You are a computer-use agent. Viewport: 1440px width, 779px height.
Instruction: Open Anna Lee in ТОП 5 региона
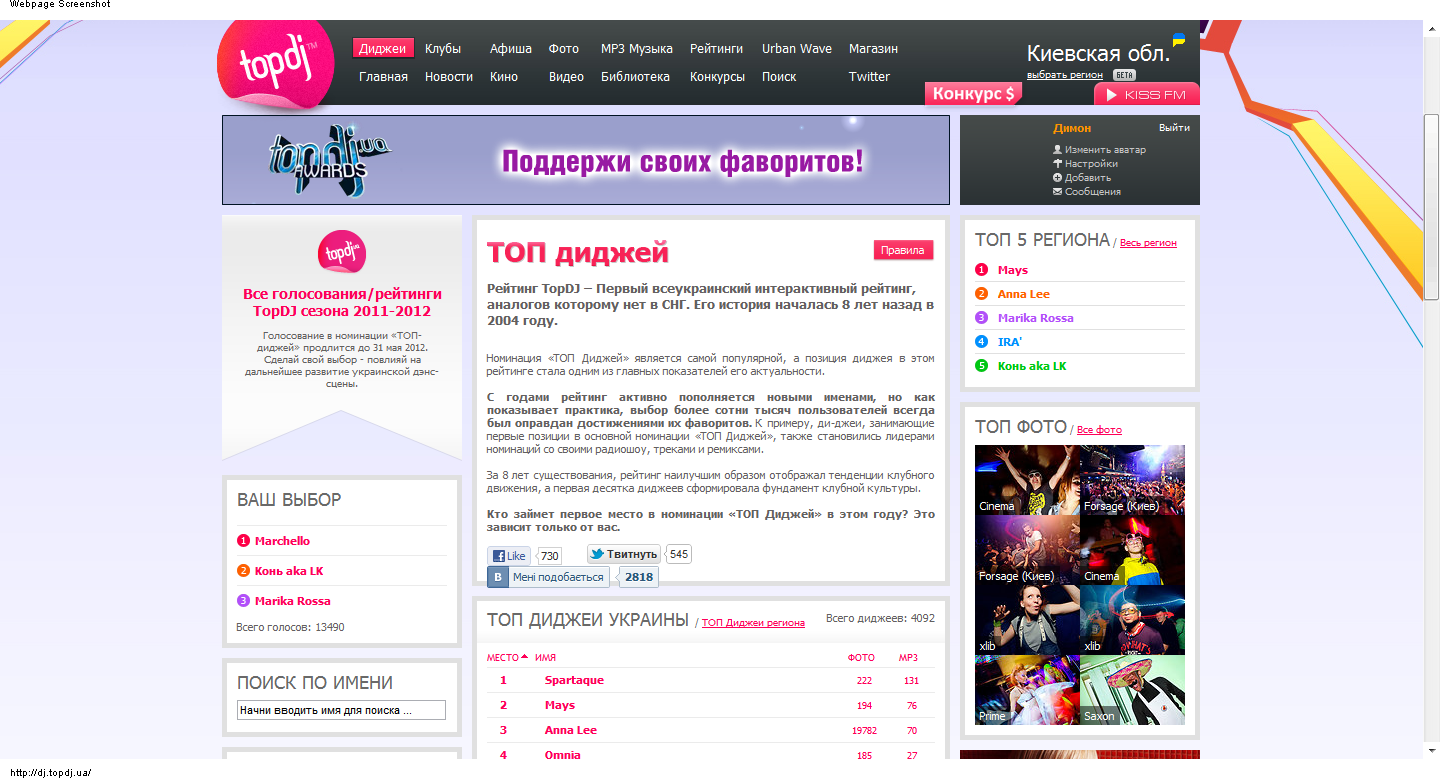click(x=1024, y=294)
